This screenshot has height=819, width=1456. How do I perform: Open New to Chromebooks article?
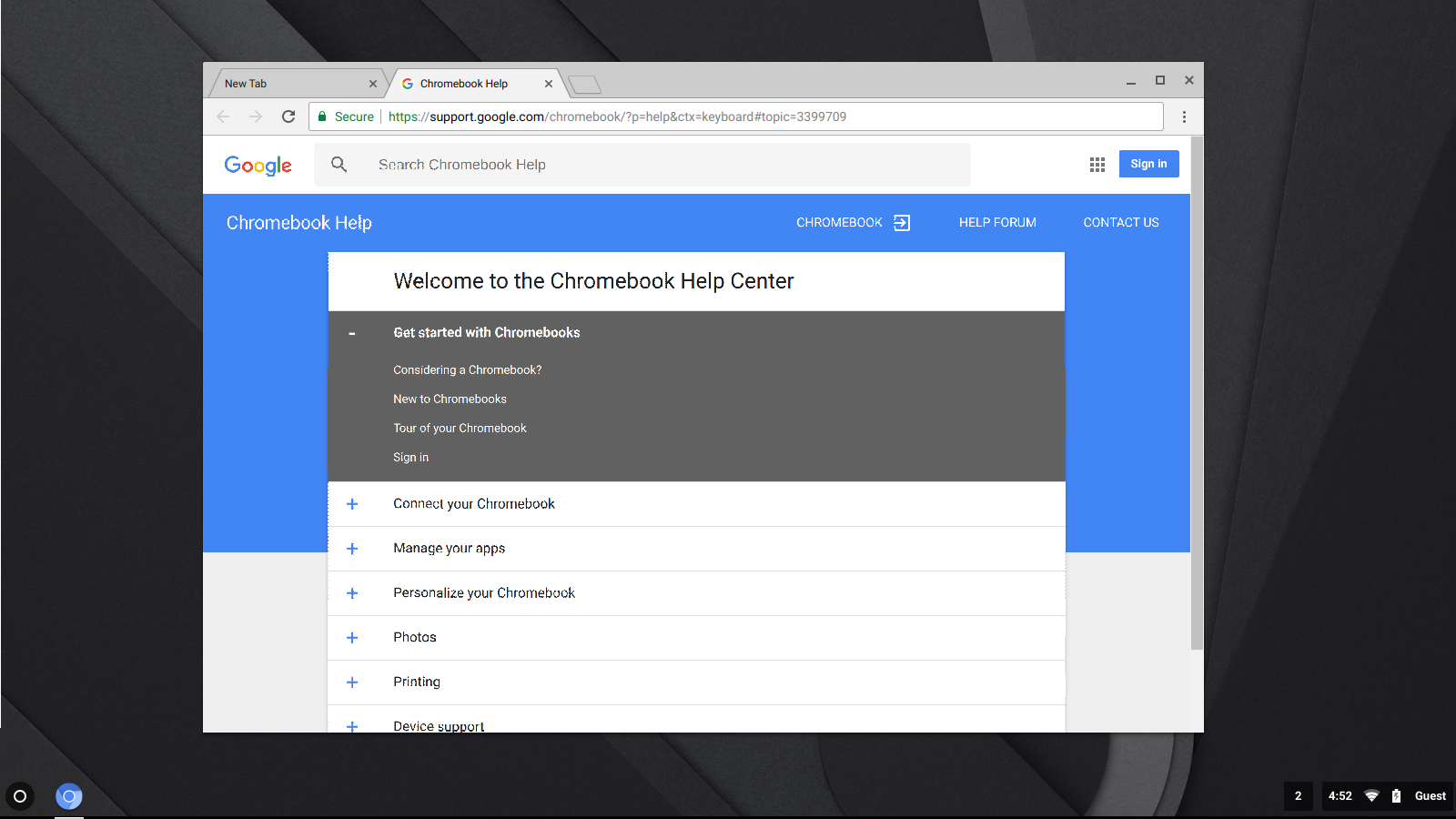pos(450,399)
